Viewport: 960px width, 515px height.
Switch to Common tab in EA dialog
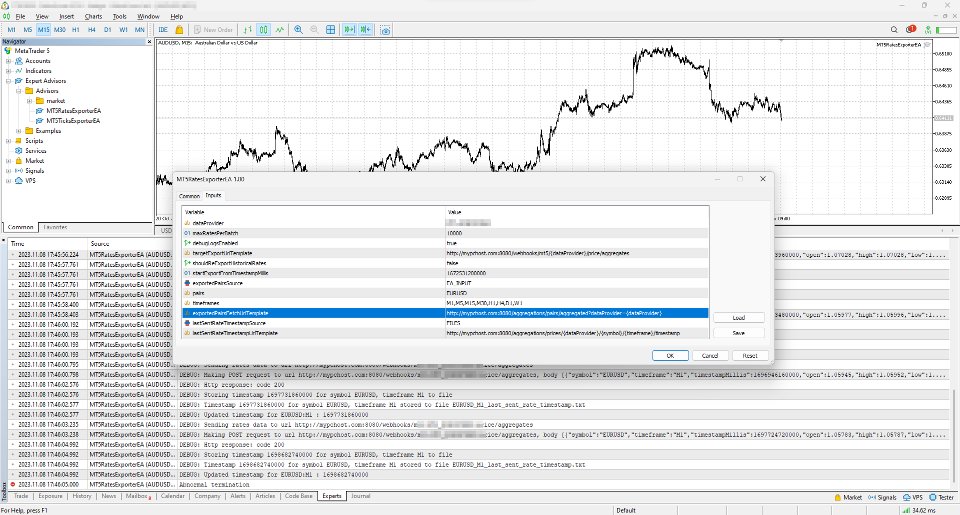[189, 196]
